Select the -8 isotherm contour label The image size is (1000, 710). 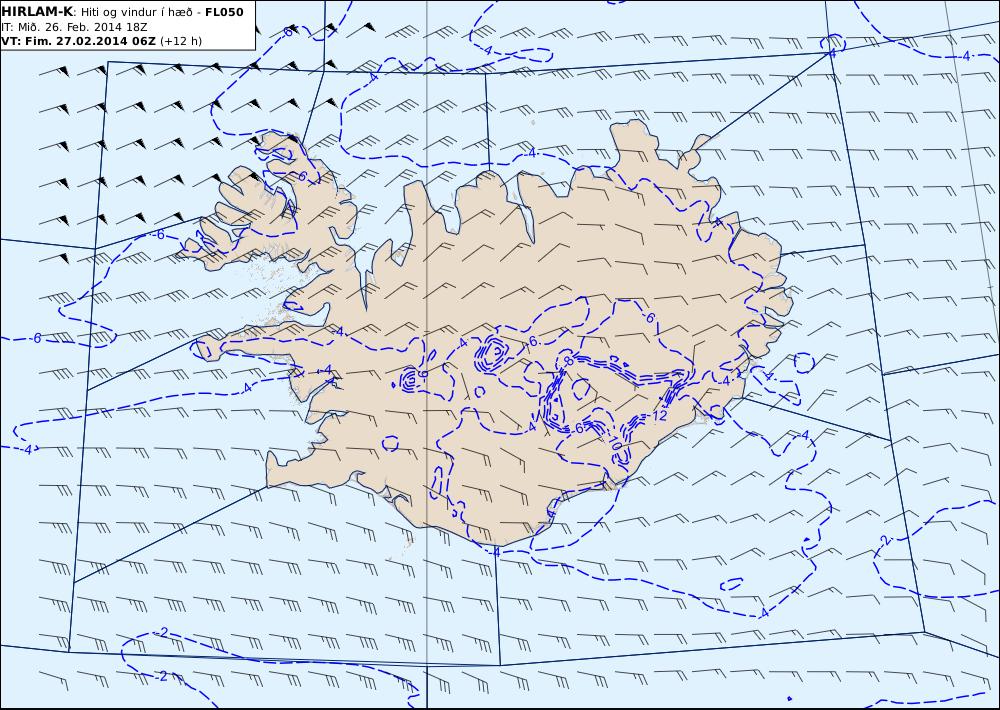coord(567,361)
